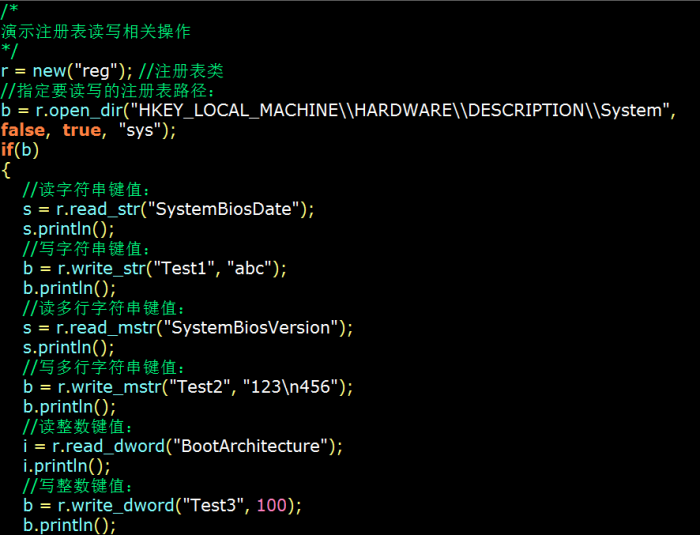Click the orange "false" keyword
This screenshot has height=535, width=700.
click(x=23, y=130)
